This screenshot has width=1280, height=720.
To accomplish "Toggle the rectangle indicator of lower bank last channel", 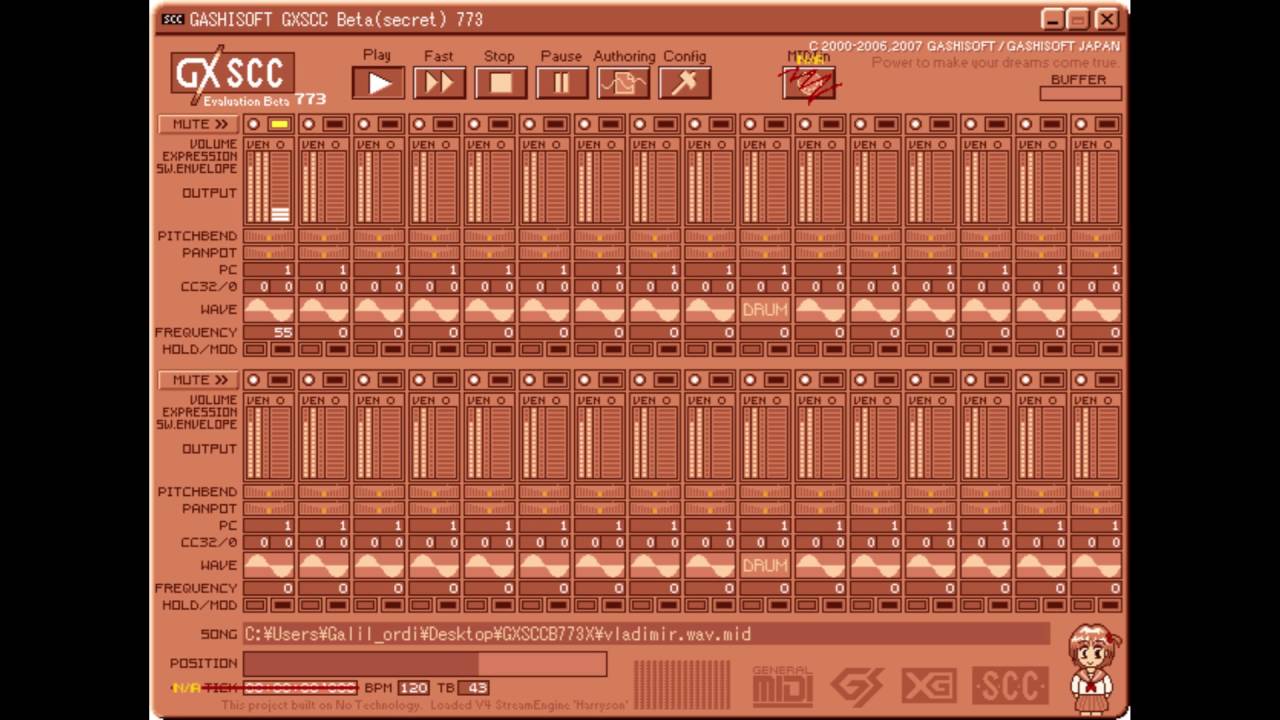I will tap(1106, 380).
